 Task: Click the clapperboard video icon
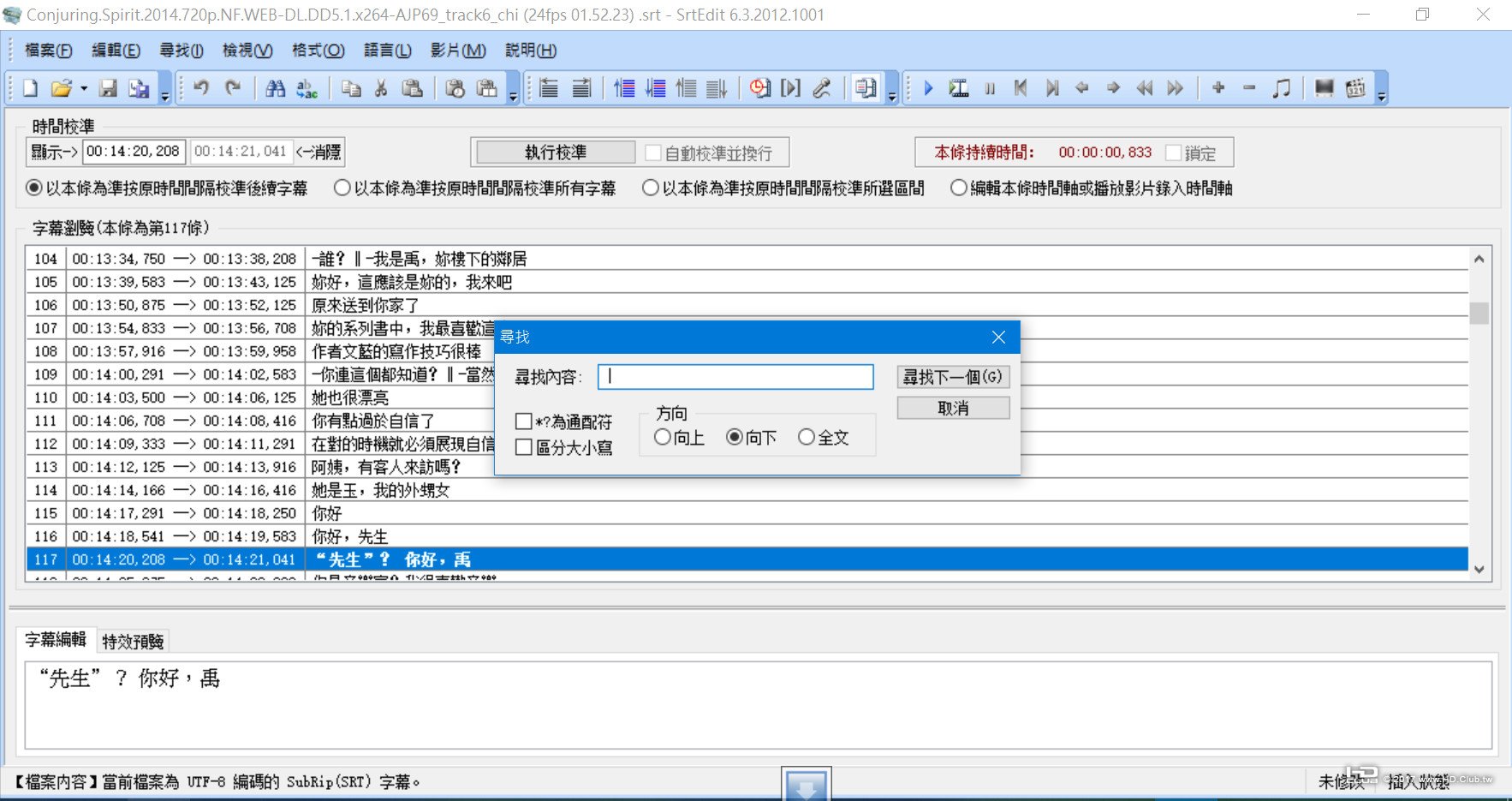tap(1355, 88)
